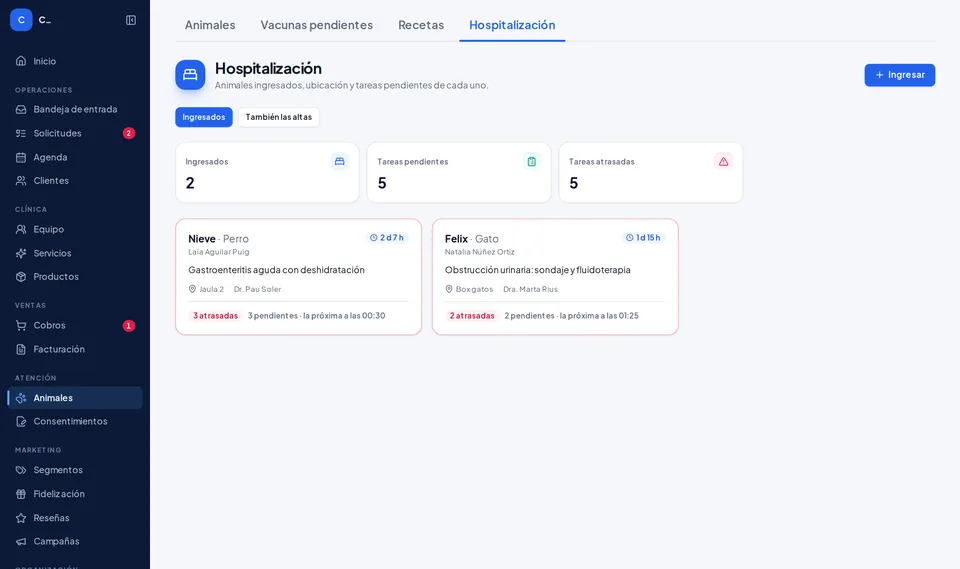The height and width of the screenshot is (569, 960).
Task: Open the Ingresados stat card
Action: [268, 173]
